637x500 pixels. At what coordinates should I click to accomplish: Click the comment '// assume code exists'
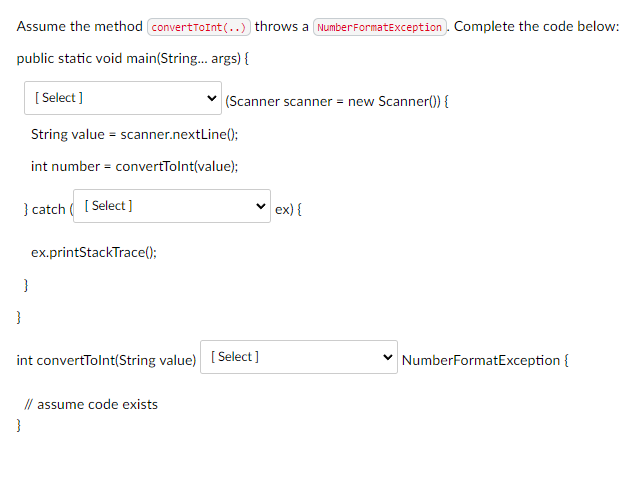pyautogui.click(x=91, y=404)
